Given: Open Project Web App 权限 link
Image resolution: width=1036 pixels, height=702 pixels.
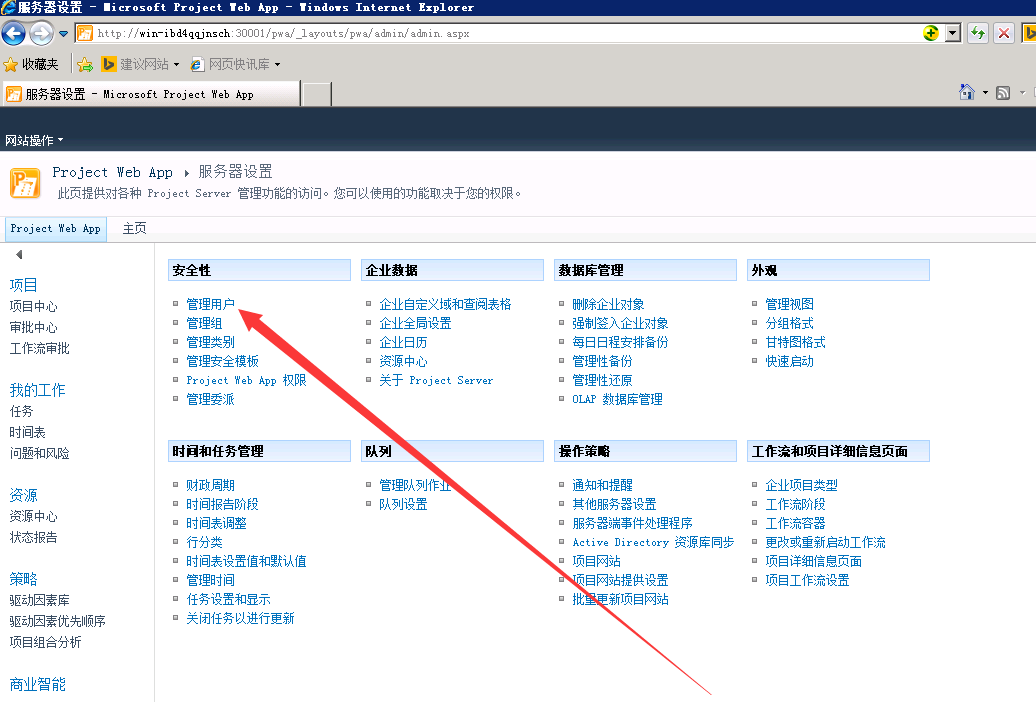Looking at the screenshot, I should 246,380.
